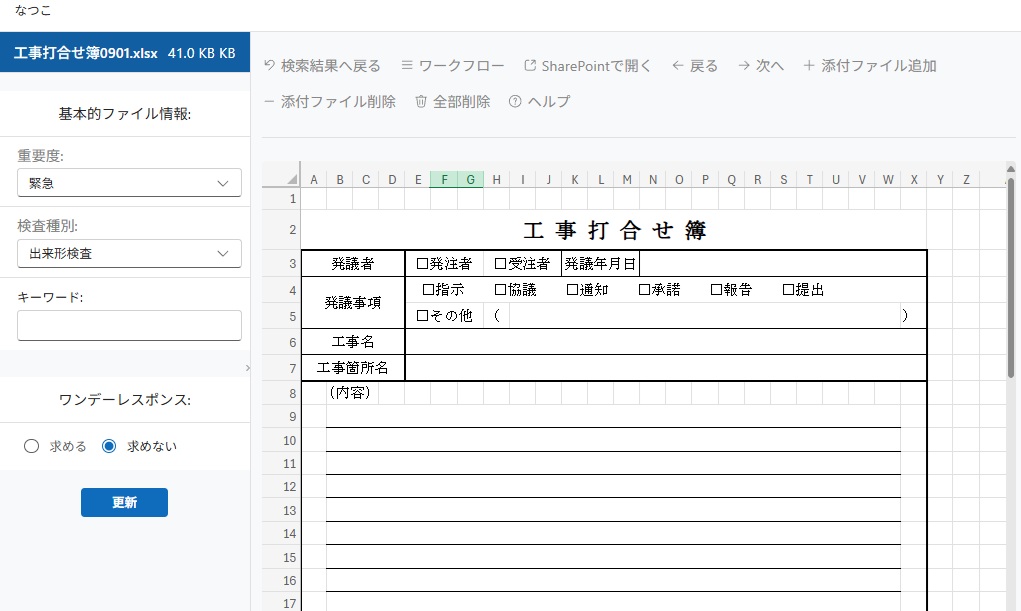Collapse the left panel with the splitter arrow
The height and width of the screenshot is (611, 1021).
click(x=247, y=369)
